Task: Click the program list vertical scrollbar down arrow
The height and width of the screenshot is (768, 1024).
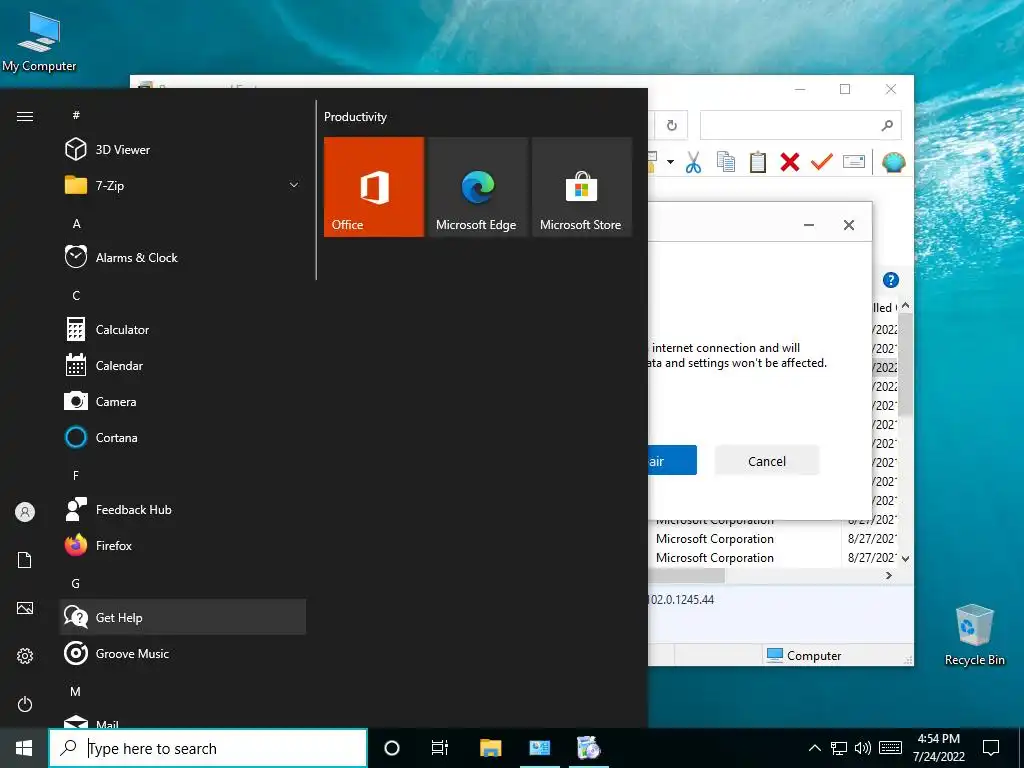Action: coord(905,559)
